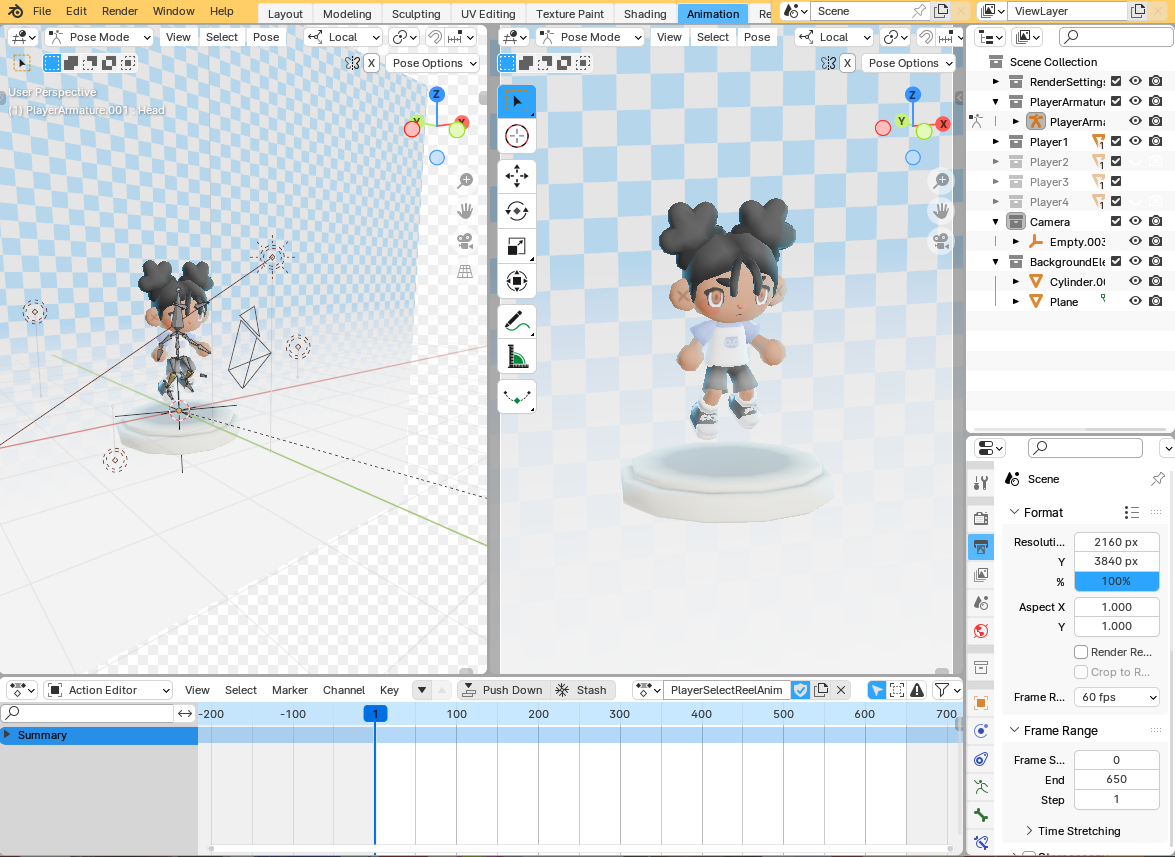Viewport: 1175px width, 857px height.
Task: Select the Cursor tool below the Tweak tool
Action: (516, 136)
